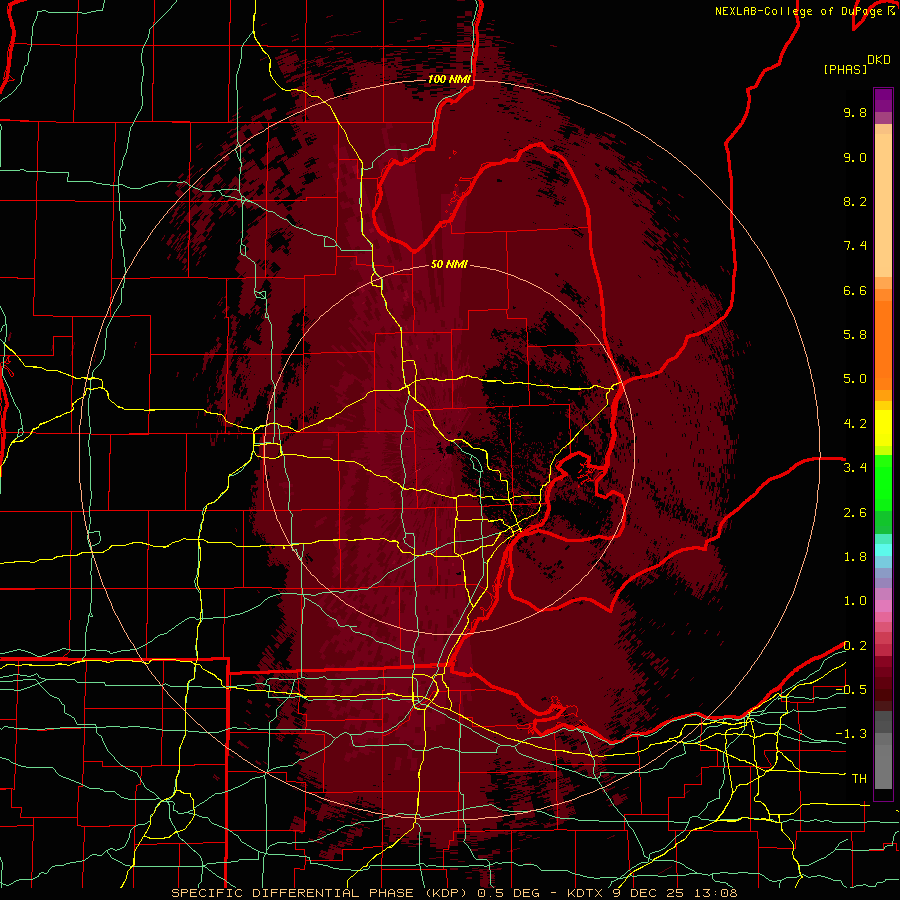Click the purple top segment of color bar
The height and width of the screenshot is (900, 900).
click(x=883, y=100)
